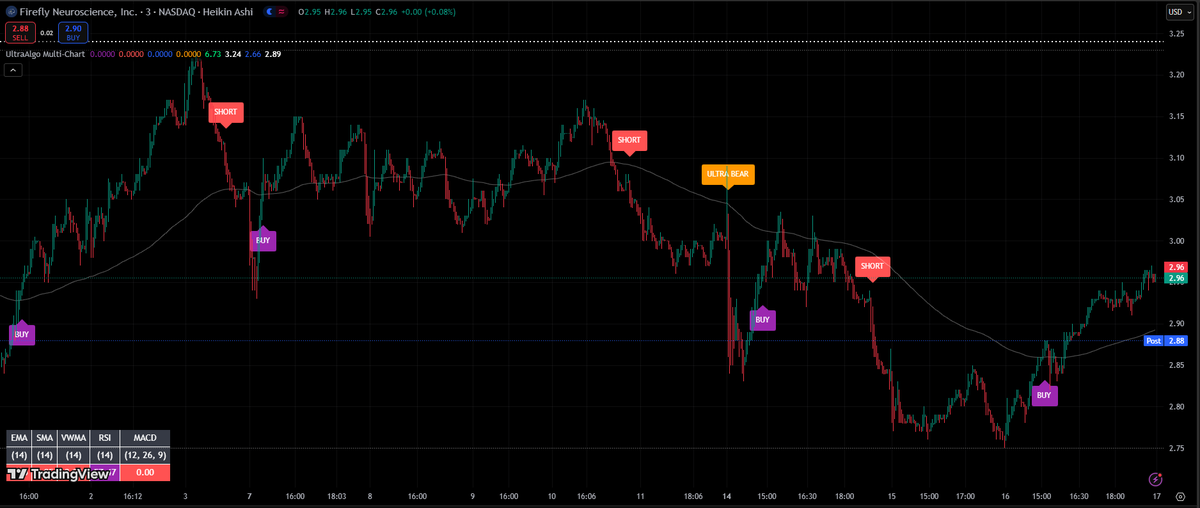Click the Firefly Neuroscience symbol logo icon

tap(11, 12)
